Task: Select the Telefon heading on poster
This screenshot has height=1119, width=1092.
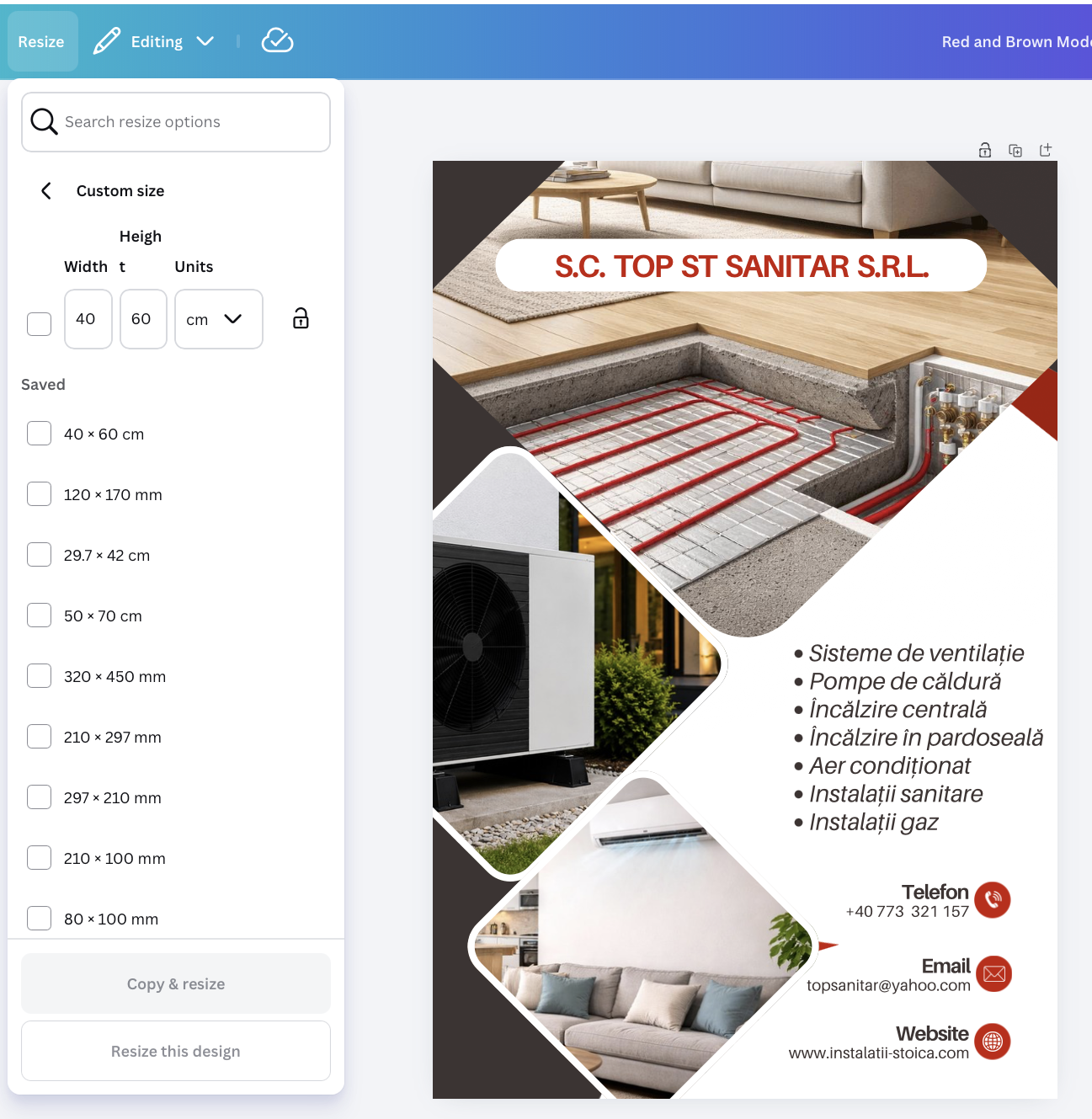Action: click(x=935, y=893)
